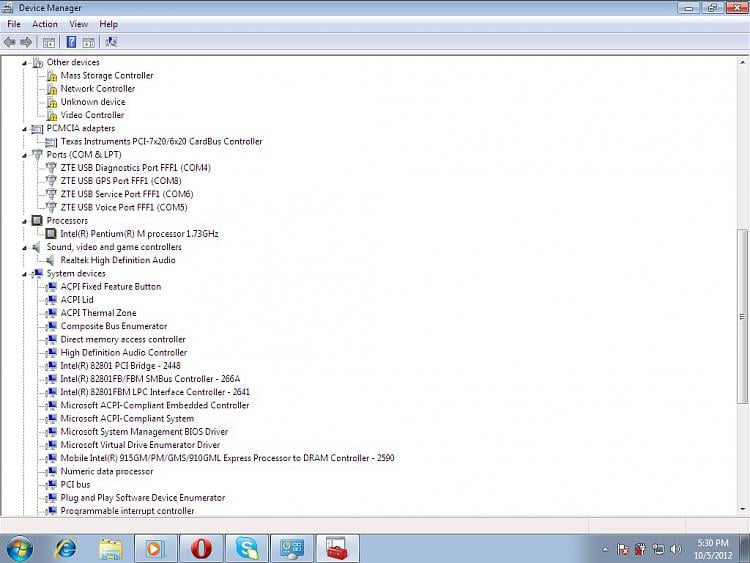Select Microsoft ACPI-Compliant System

tap(127, 419)
